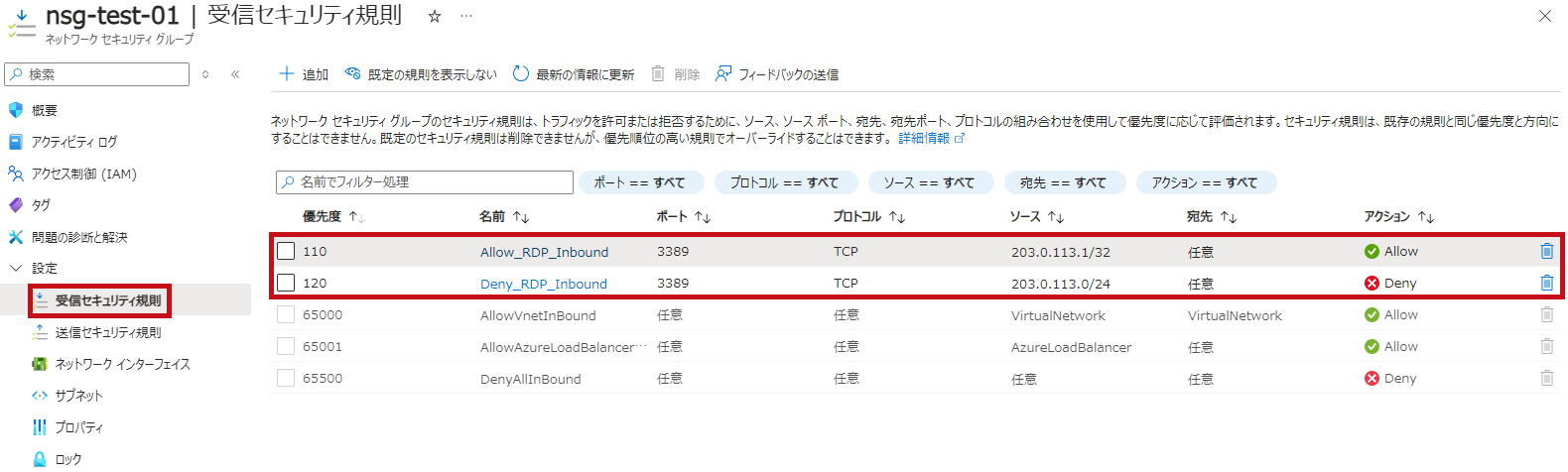This screenshot has height=472, width=1568.
Task: Select 受信セキュリティ規則 in the sidebar
Action: [x=108, y=300]
